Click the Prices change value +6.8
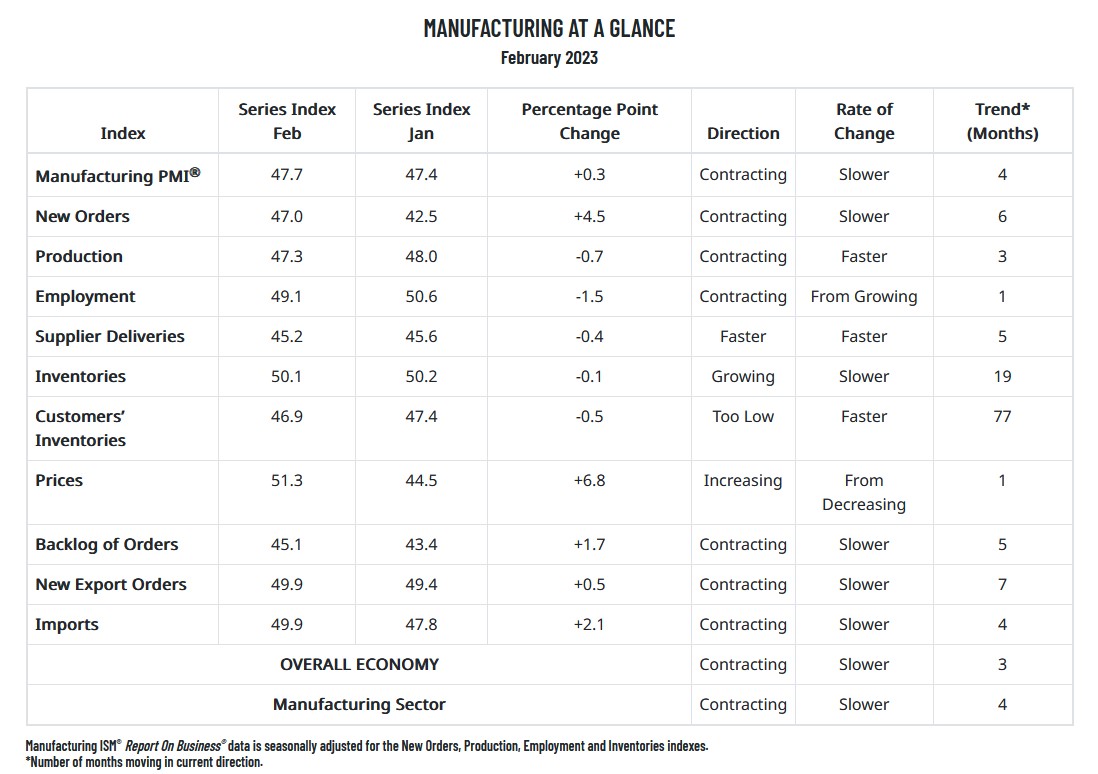Screen dimensions: 1098x774 [589, 481]
